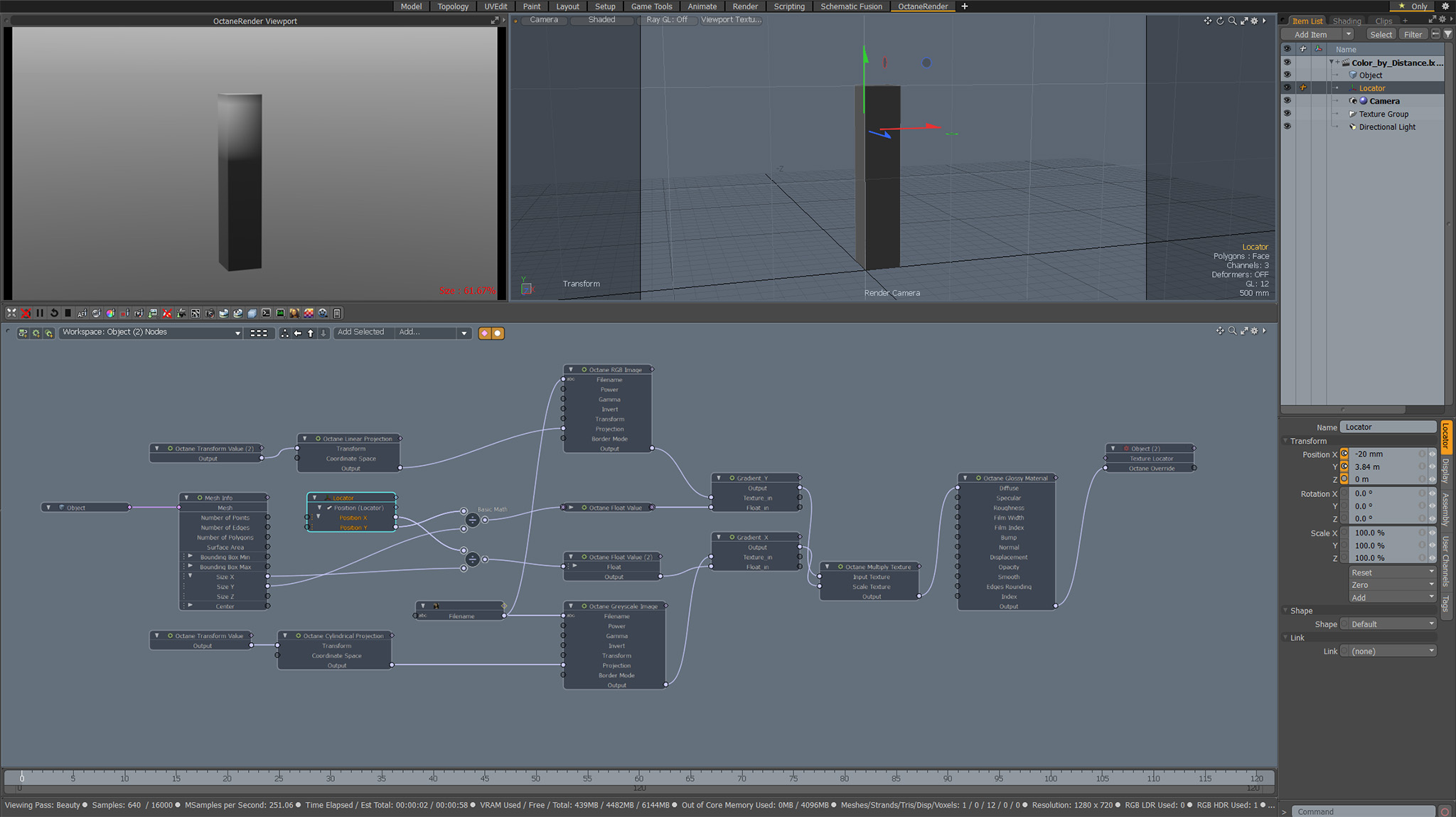This screenshot has height=817, width=1456.
Task: Click the schematic up arrow icon
Action: (311, 333)
